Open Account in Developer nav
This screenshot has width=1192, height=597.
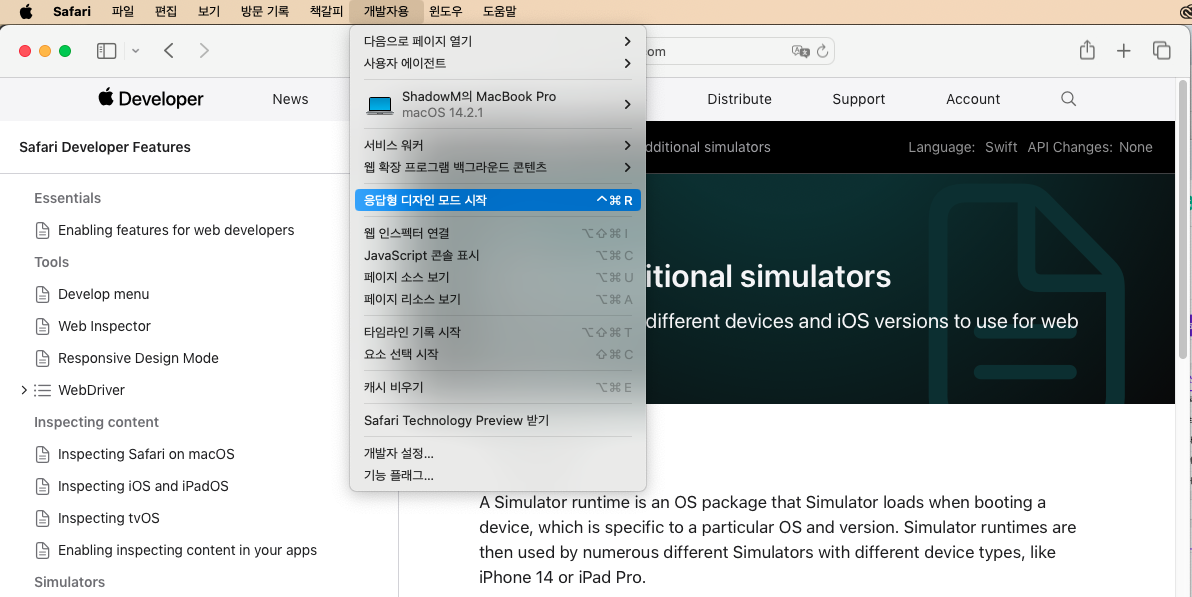pyautogui.click(x=973, y=99)
